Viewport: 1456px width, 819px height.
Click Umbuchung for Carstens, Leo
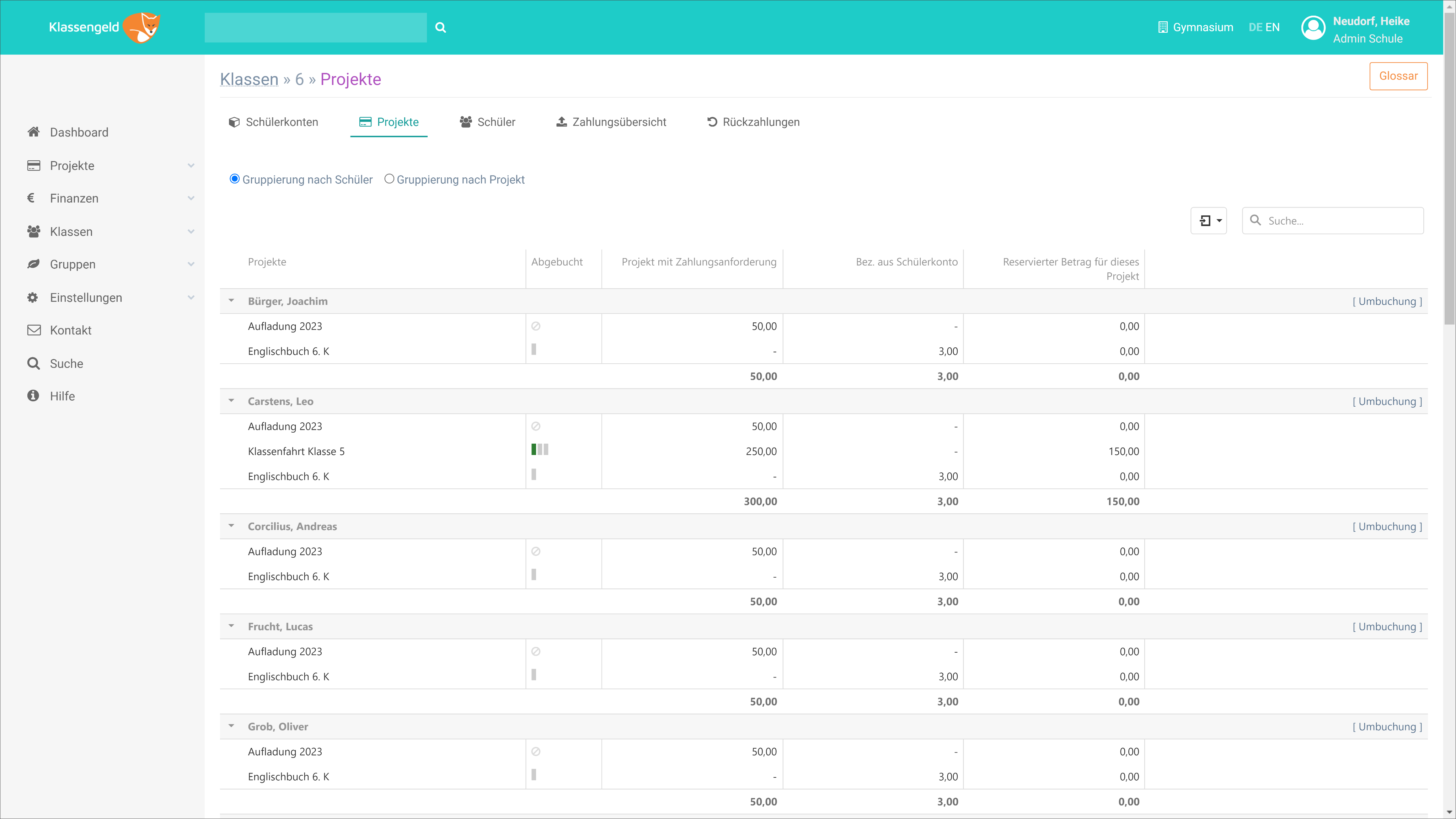click(1388, 401)
